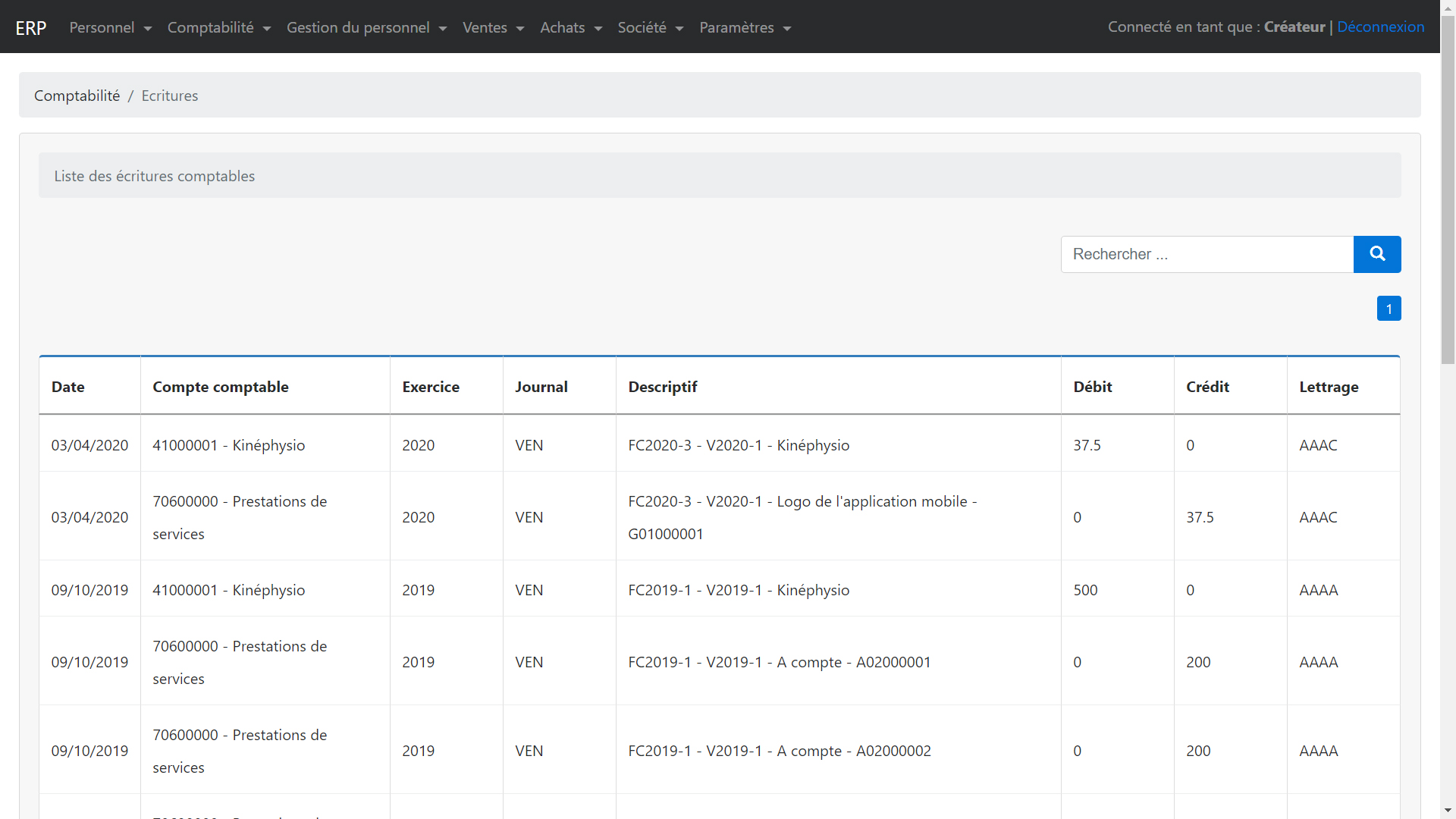Expand the Société dropdown

point(650,27)
